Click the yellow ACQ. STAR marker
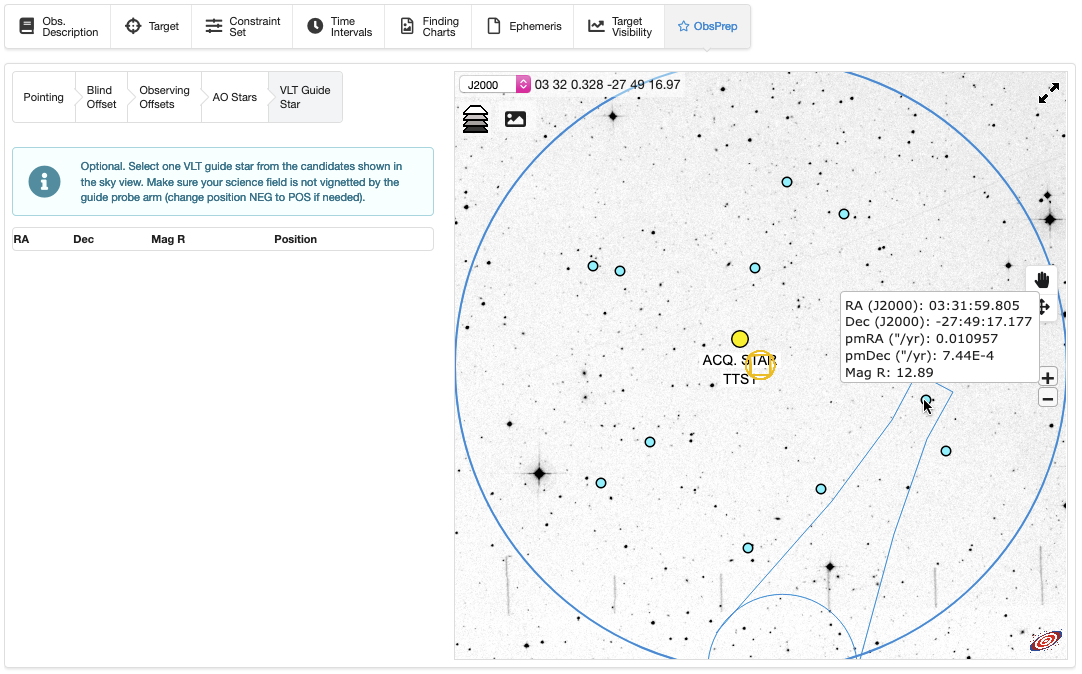The height and width of the screenshot is (674, 1082). click(740, 339)
